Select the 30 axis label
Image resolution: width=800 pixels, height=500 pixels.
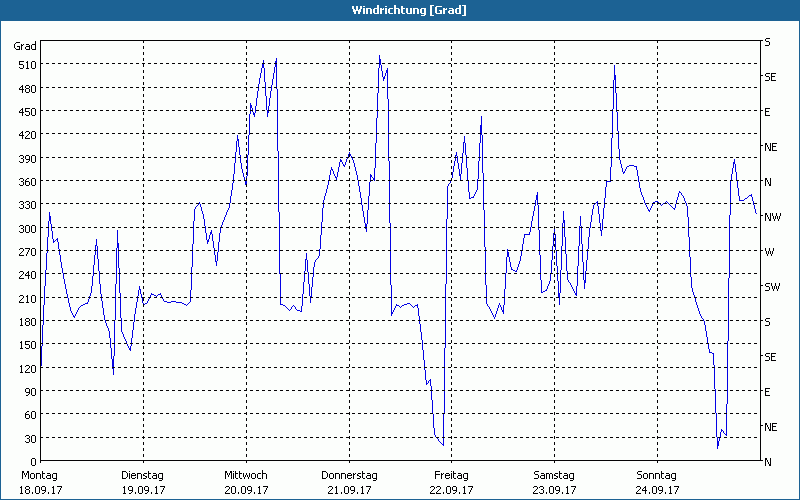(x=31, y=438)
